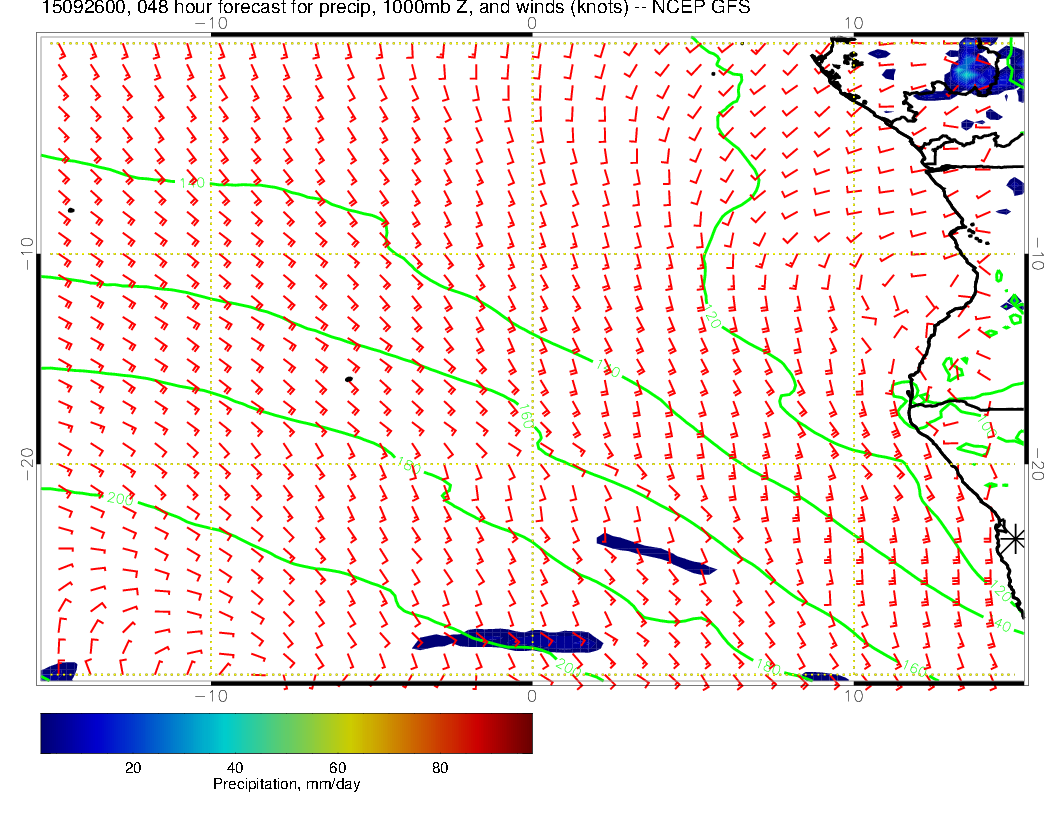Viewport: 1056px width, 816px height.
Task: Click the blue precipitation patch in the bottom-left corner
Action: [59, 671]
